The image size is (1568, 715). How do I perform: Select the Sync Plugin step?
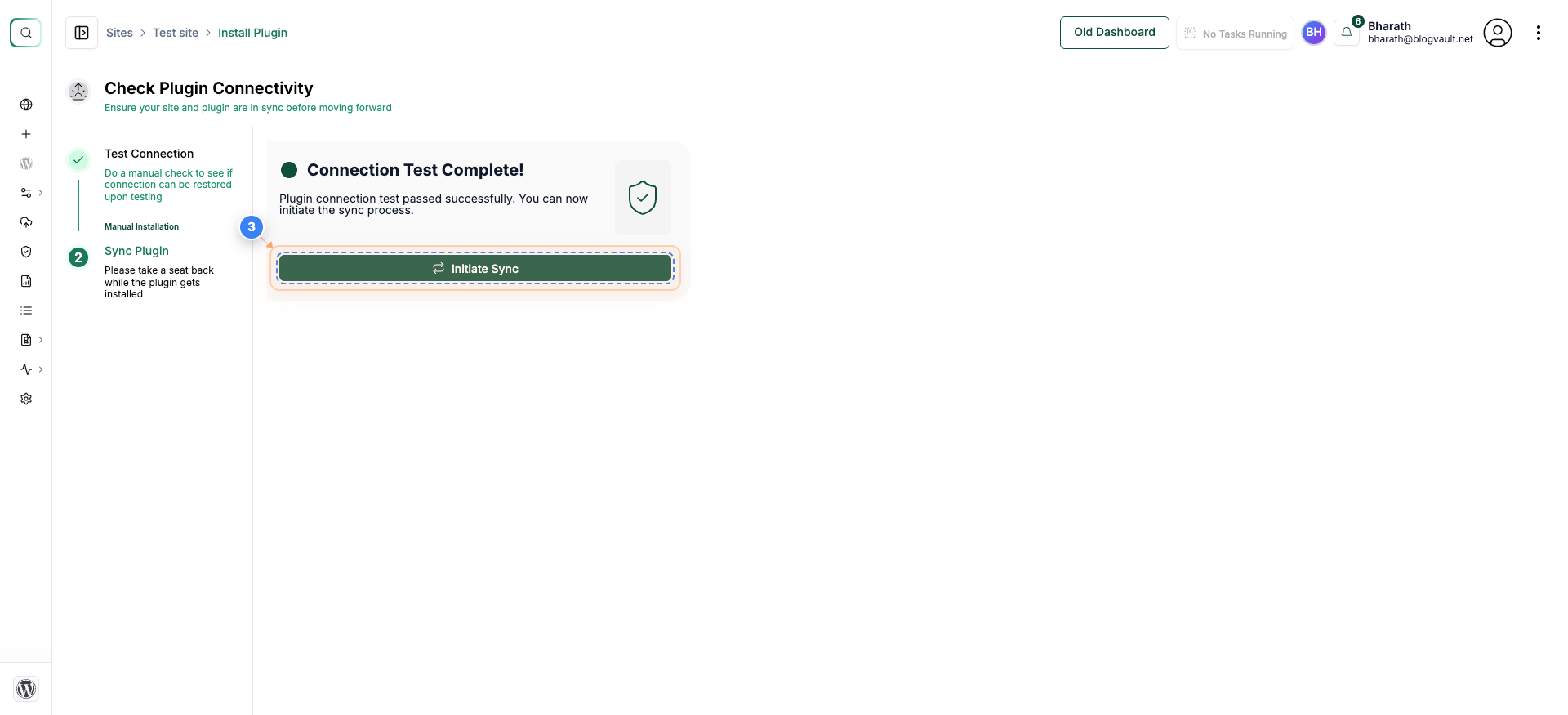coord(136,251)
